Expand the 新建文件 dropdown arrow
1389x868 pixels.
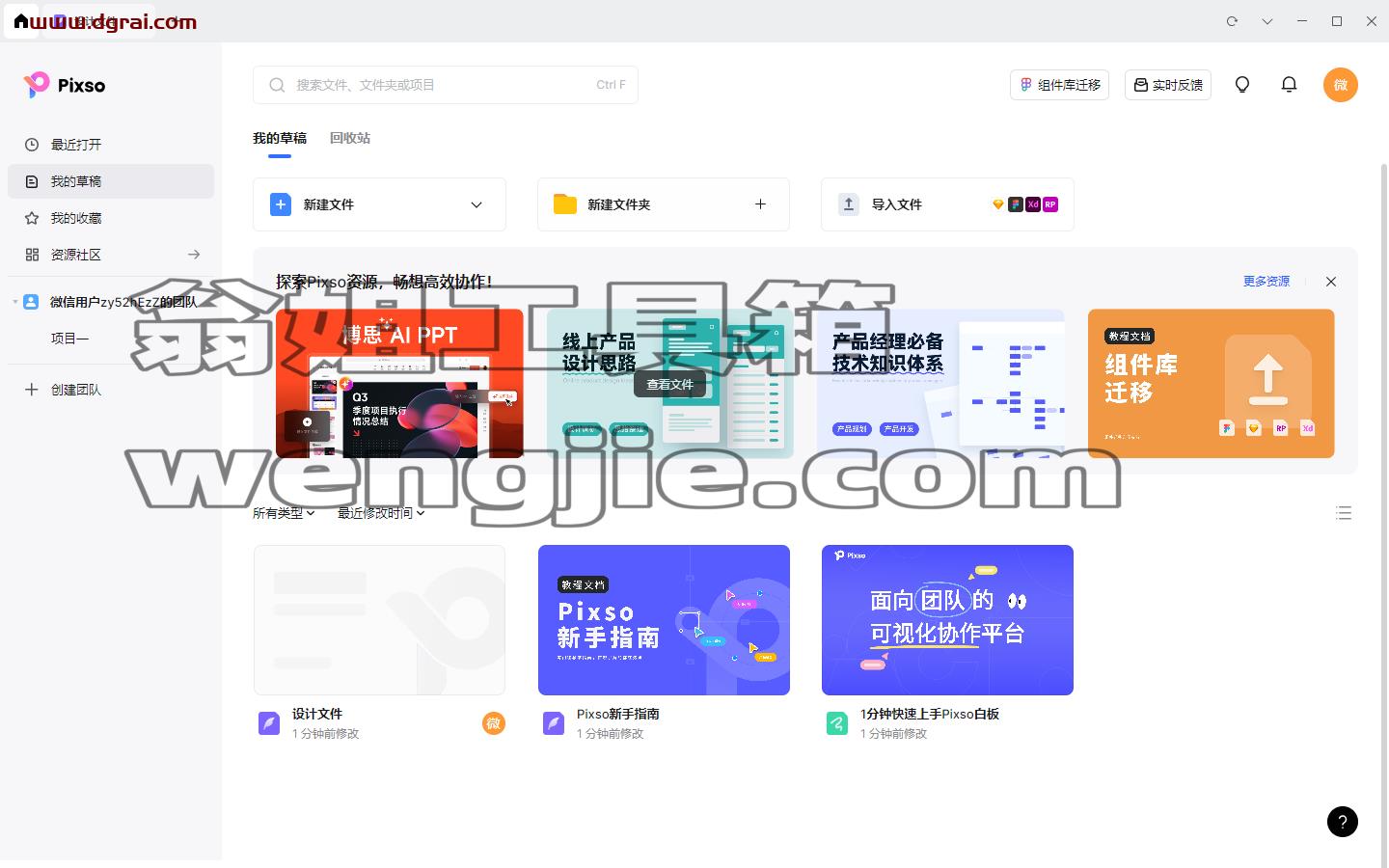coord(477,204)
